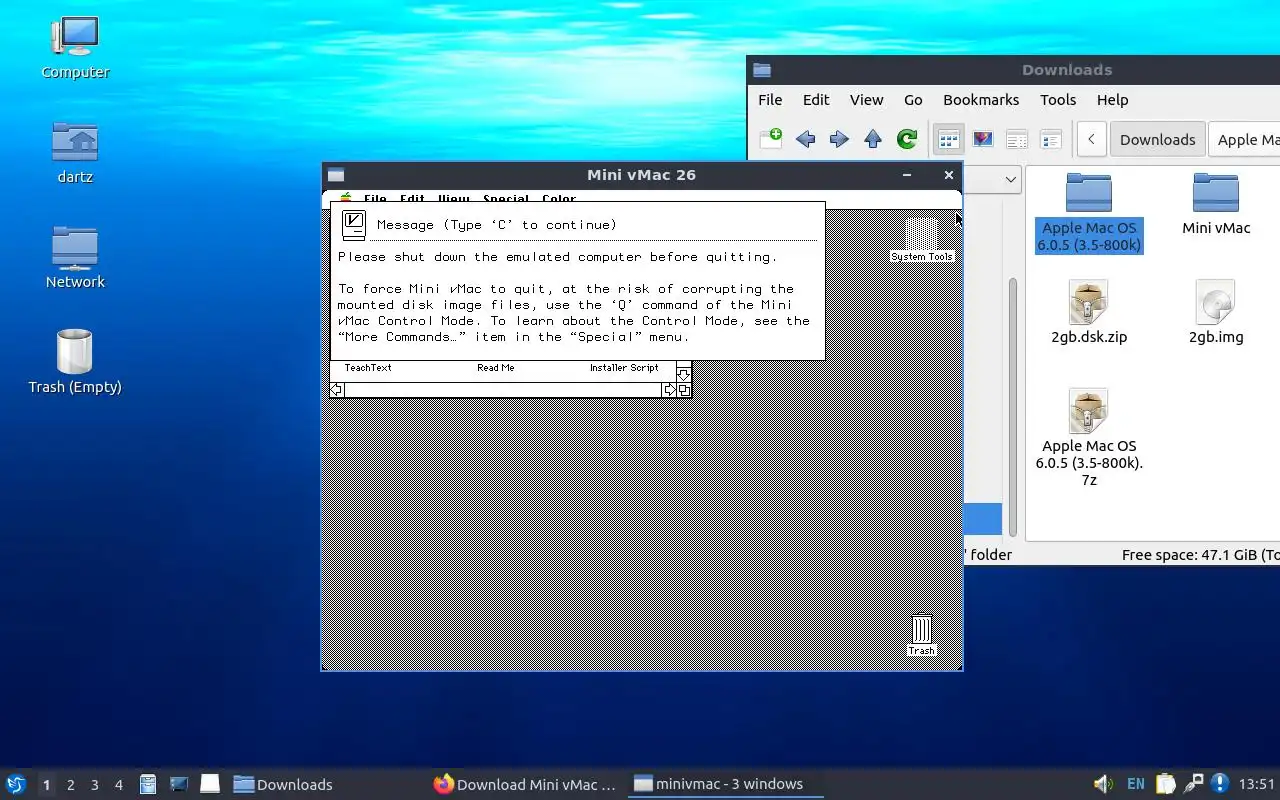The width and height of the screenshot is (1280, 800).
Task: Open Bookmarks menu in Downloads window
Action: pyautogui.click(x=981, y=100)
